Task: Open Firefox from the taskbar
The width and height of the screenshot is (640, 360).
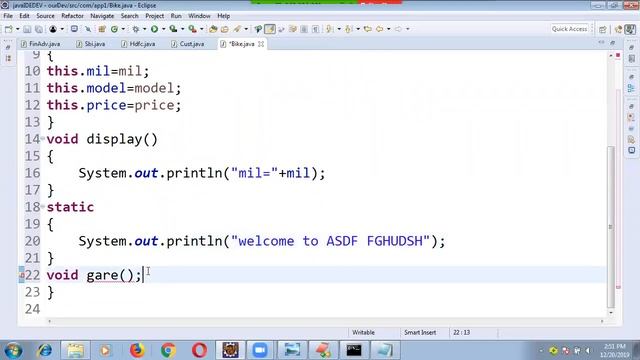Action: pyautogui.click(x=137, y=350)
